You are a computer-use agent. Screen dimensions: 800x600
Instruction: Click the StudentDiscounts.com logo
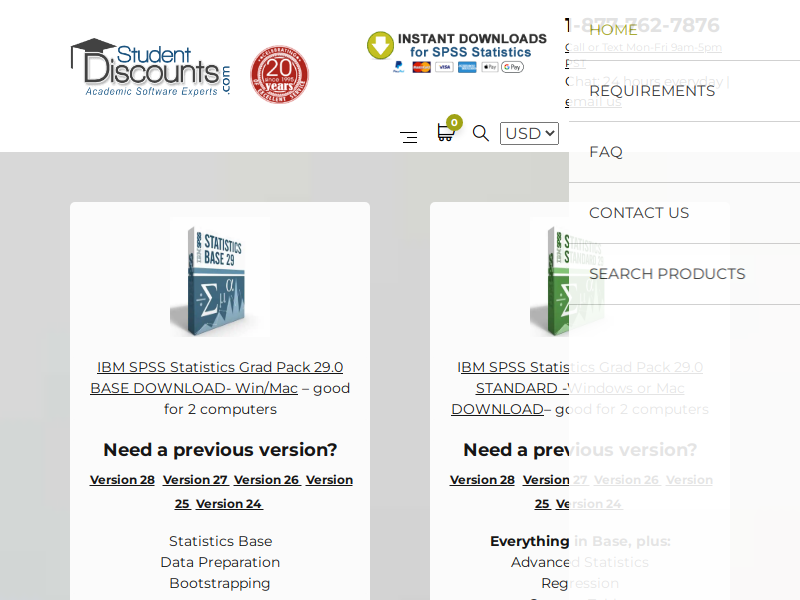[x=151, y=67]
